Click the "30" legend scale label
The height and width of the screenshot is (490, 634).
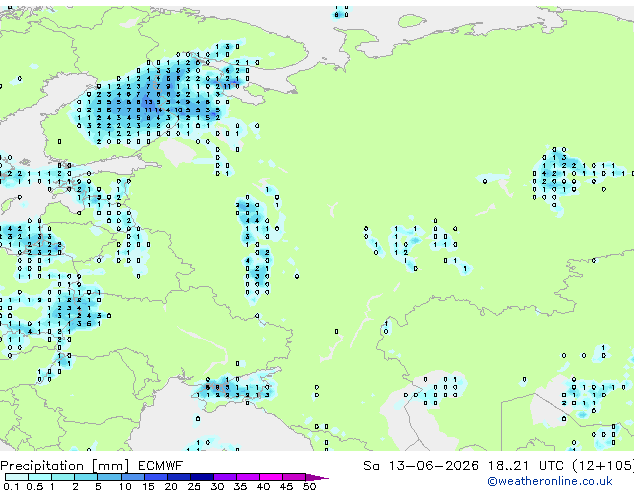click(217, 486)
